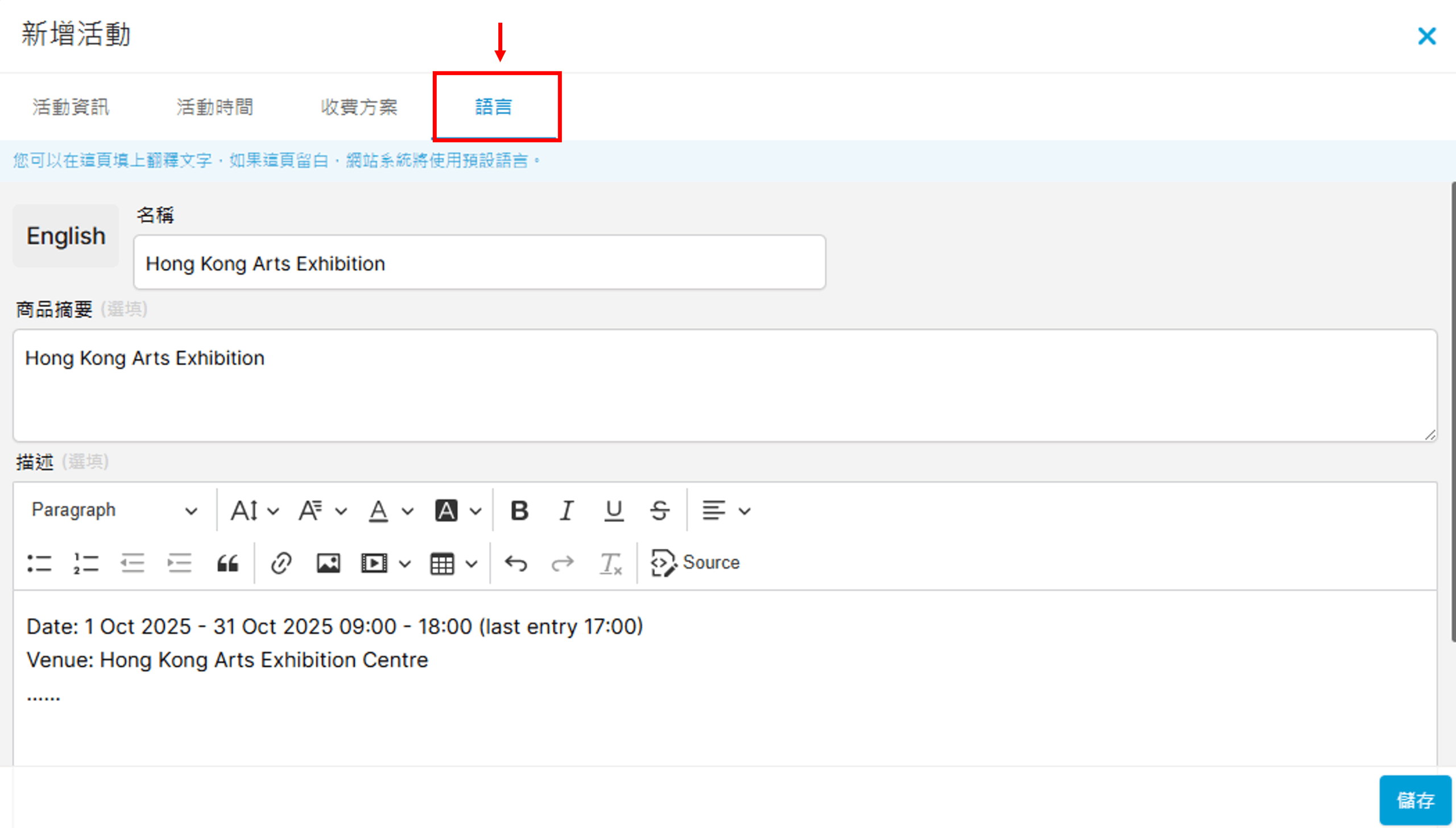Insert a bulleted list
The image size is (1456, 828).
coord(39,563)
